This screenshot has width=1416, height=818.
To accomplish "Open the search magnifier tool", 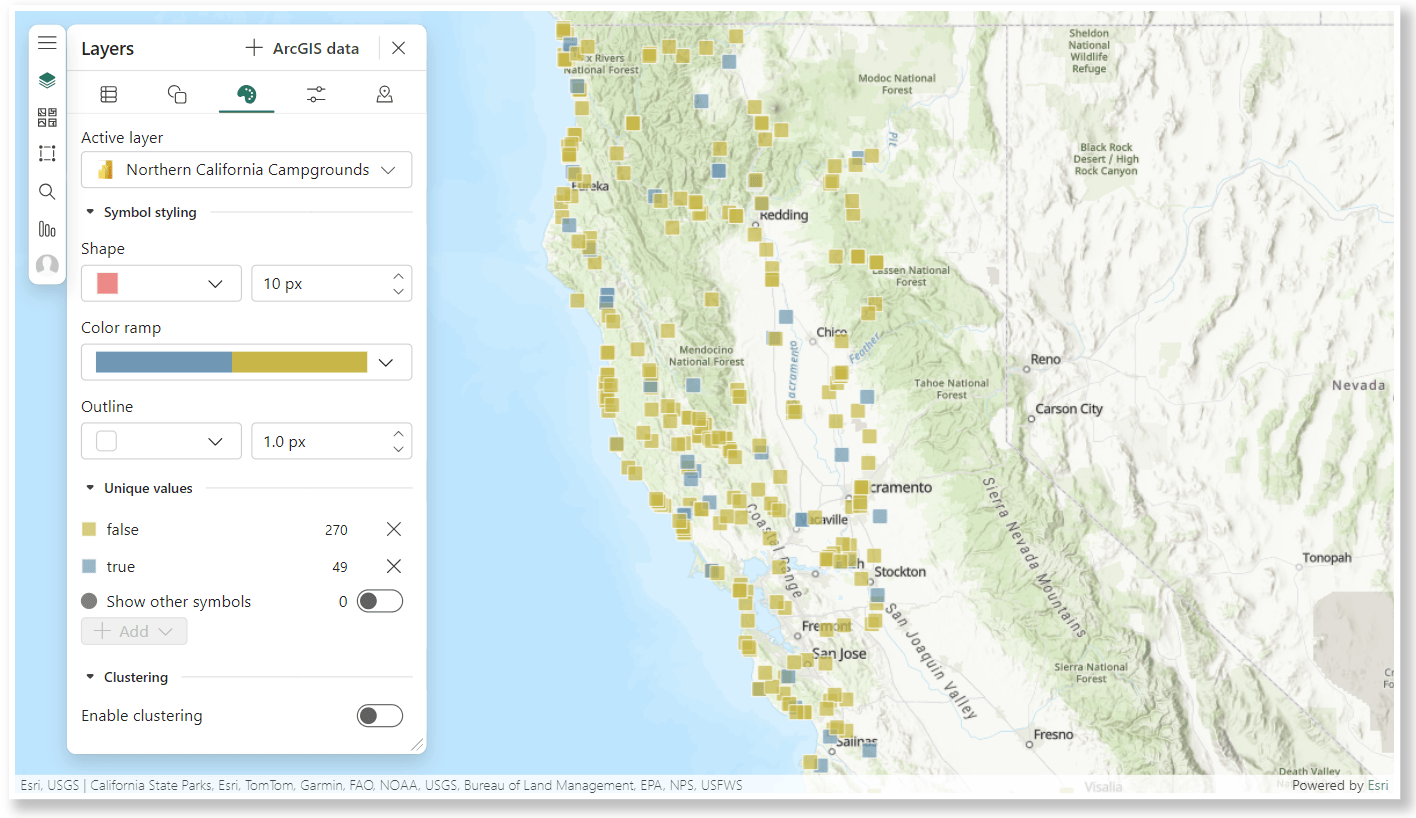I will pyautogui.click(x=47, y=191).
